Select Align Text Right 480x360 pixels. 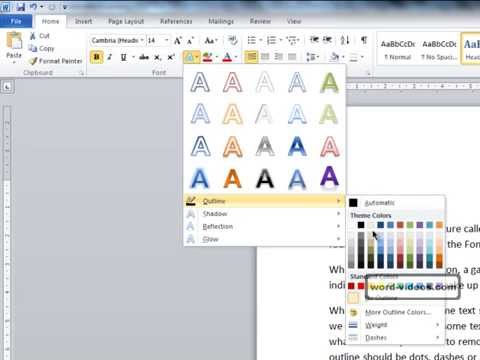coord(279,57)
